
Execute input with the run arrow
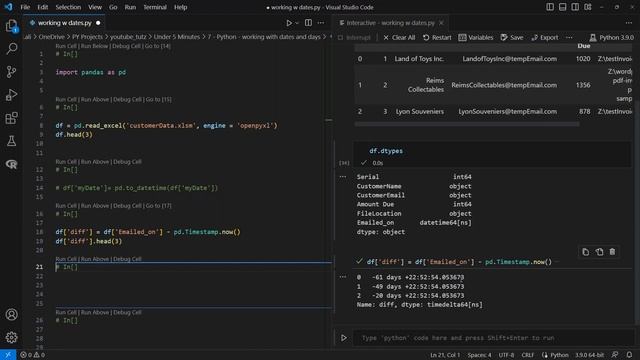tap(344, 338)
